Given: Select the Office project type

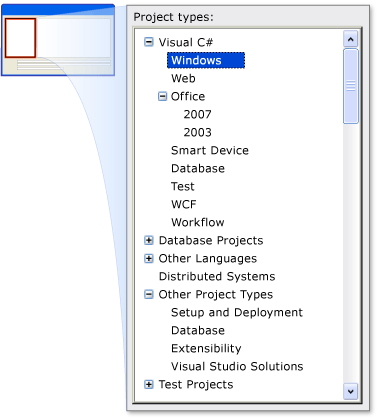Looking at the screenshot, I should [188, 96].
